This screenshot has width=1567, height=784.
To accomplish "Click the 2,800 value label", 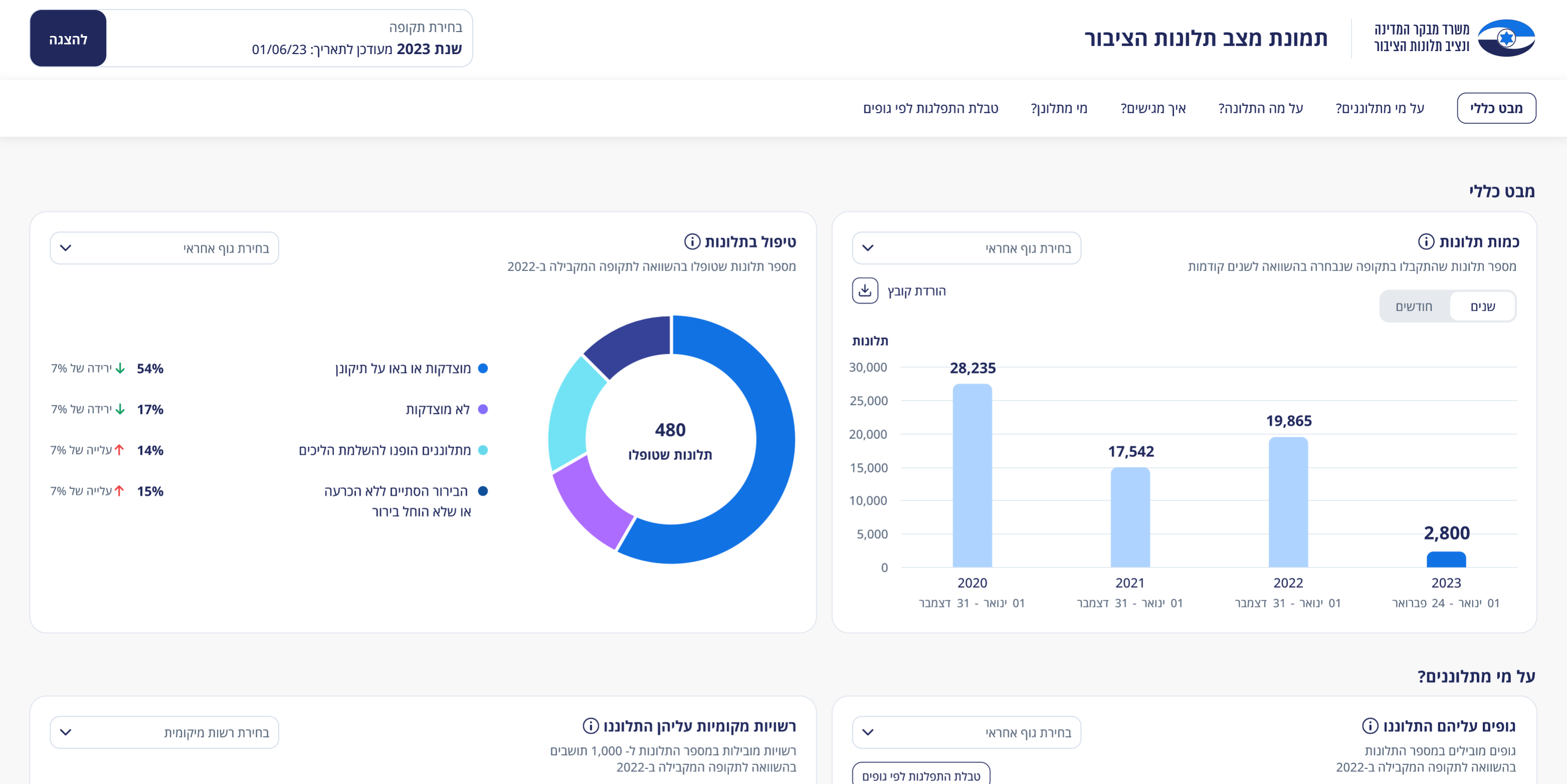I will pos(1446,533).
